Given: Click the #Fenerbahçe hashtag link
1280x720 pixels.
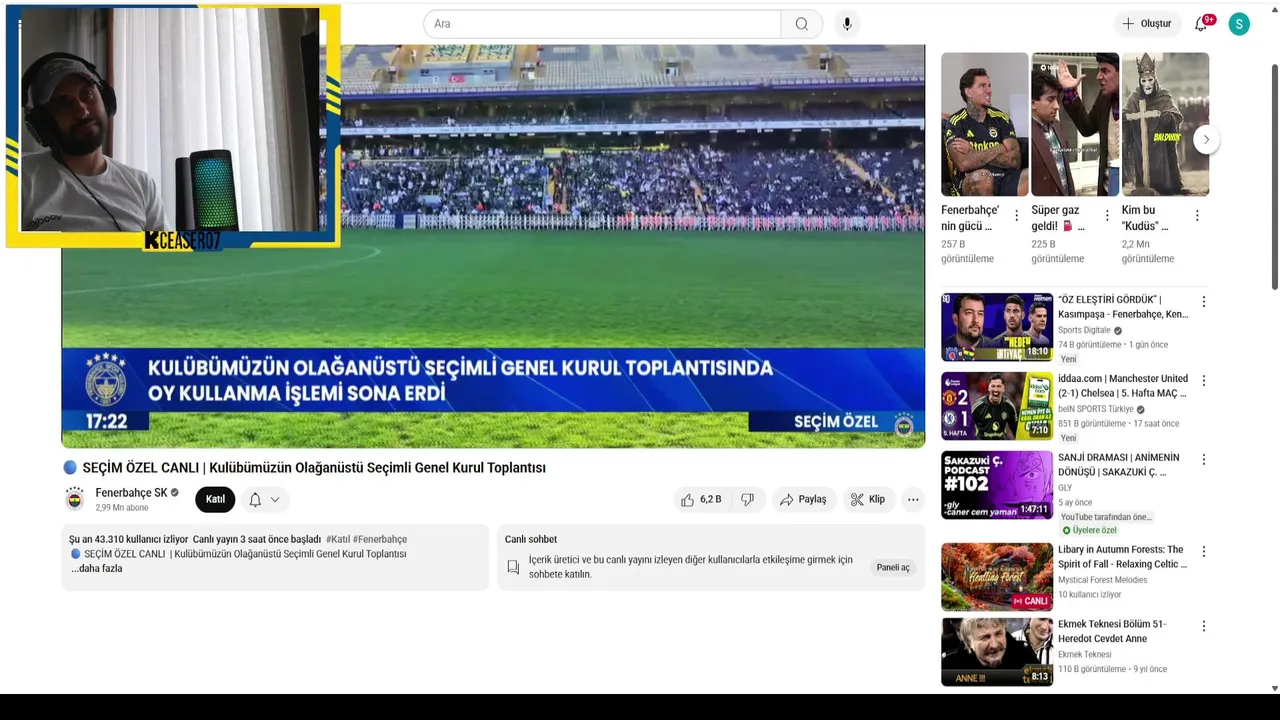Looking at the screenshot, I should (380, 539).
